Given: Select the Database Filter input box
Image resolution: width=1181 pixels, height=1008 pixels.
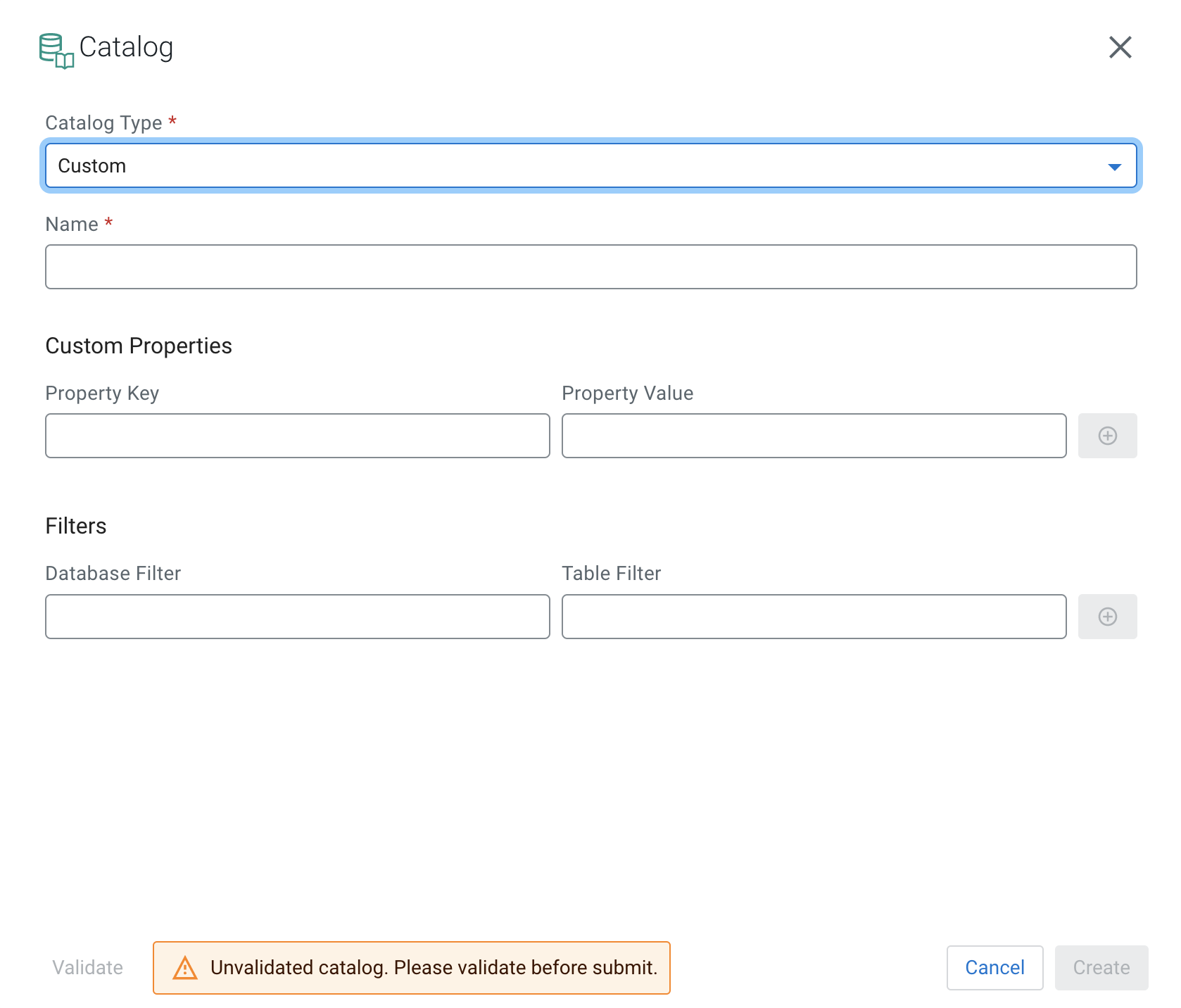Looking at the screenshot, I should click(x=297, y=617).
